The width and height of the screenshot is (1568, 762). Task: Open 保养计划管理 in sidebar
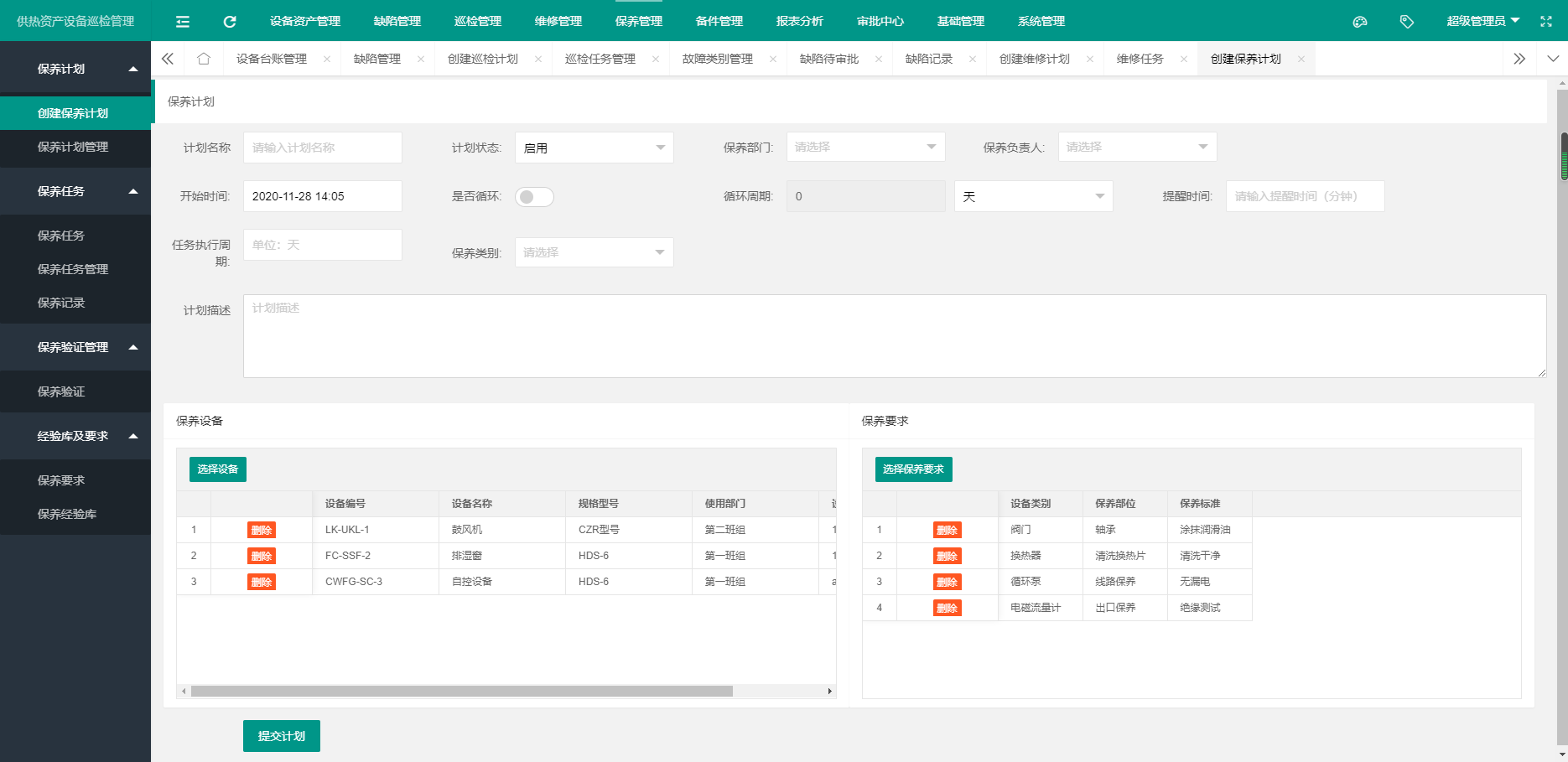75,147
